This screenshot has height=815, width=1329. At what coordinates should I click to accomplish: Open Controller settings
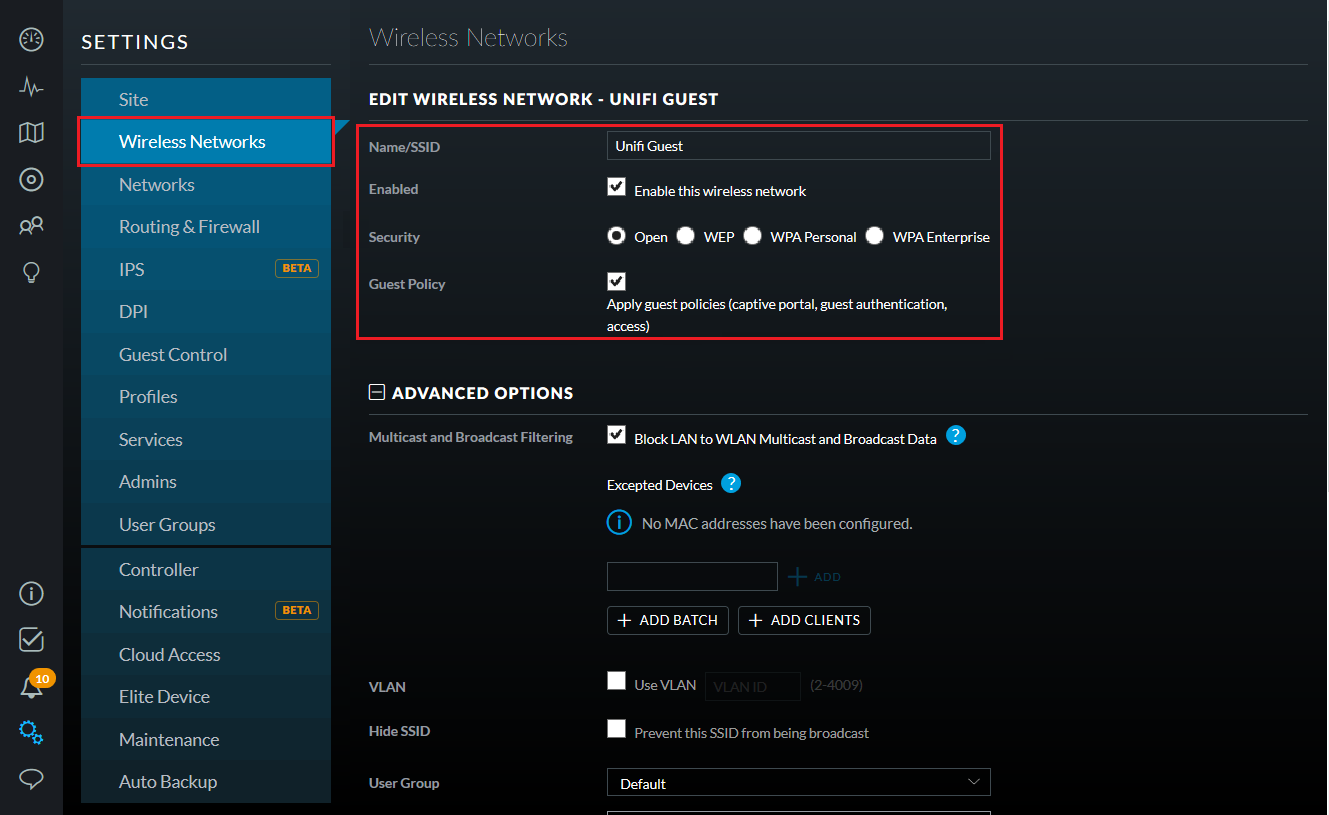pos(206,569)
